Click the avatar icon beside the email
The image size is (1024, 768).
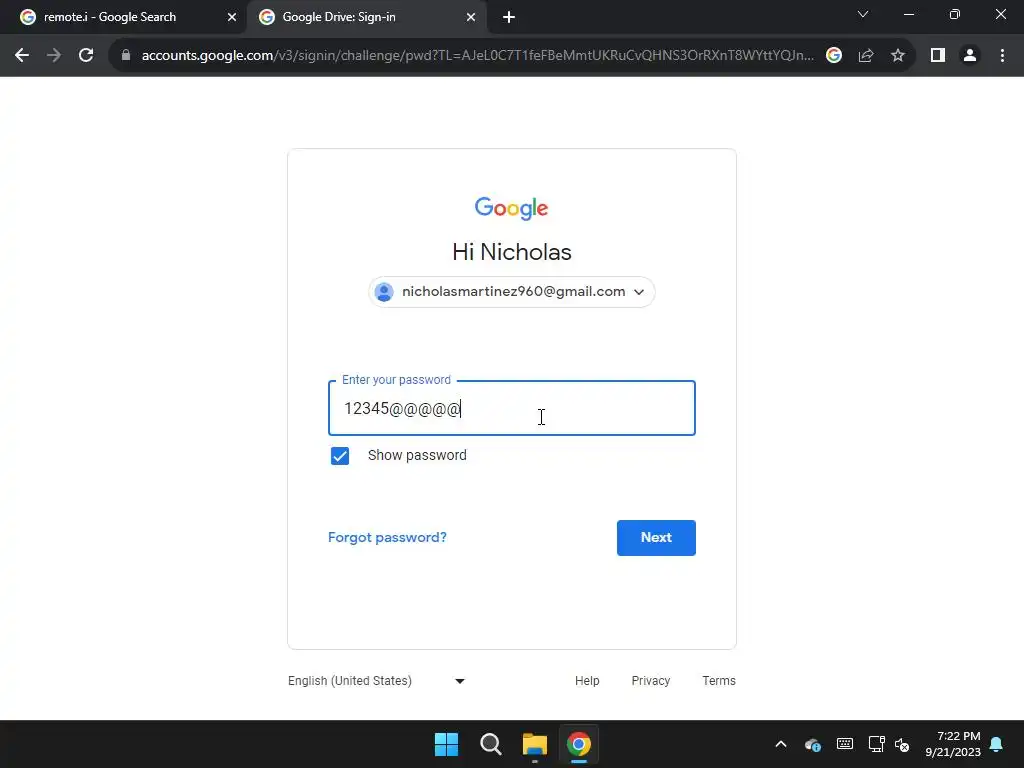click(x=384, y=292)
